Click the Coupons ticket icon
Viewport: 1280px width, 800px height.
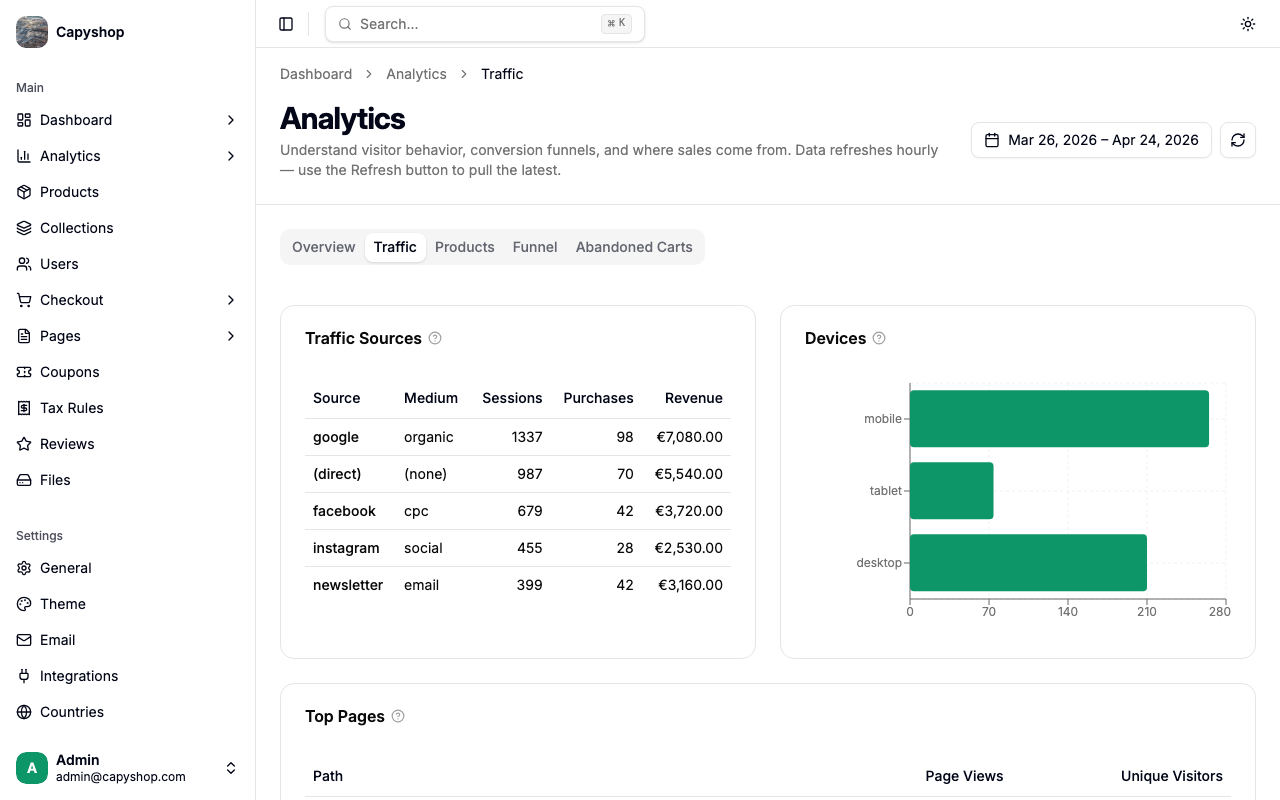[24, 372]
